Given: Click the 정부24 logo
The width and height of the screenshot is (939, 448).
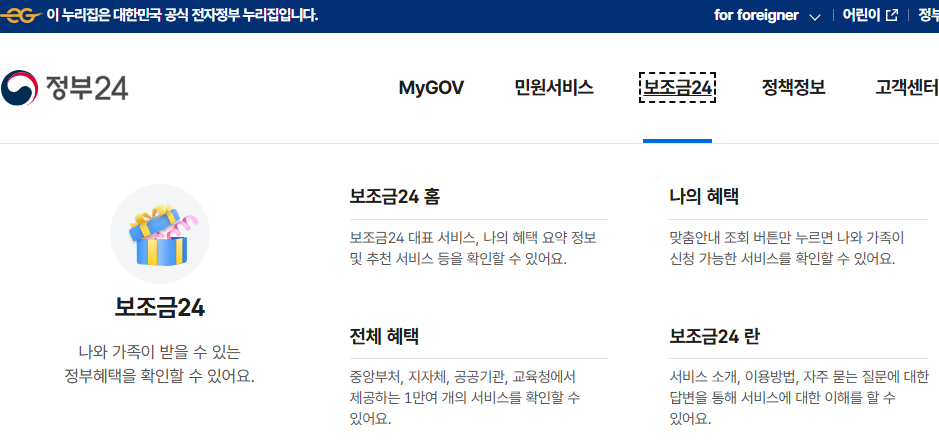Looking at the screenshot, I should click(64, 88).
